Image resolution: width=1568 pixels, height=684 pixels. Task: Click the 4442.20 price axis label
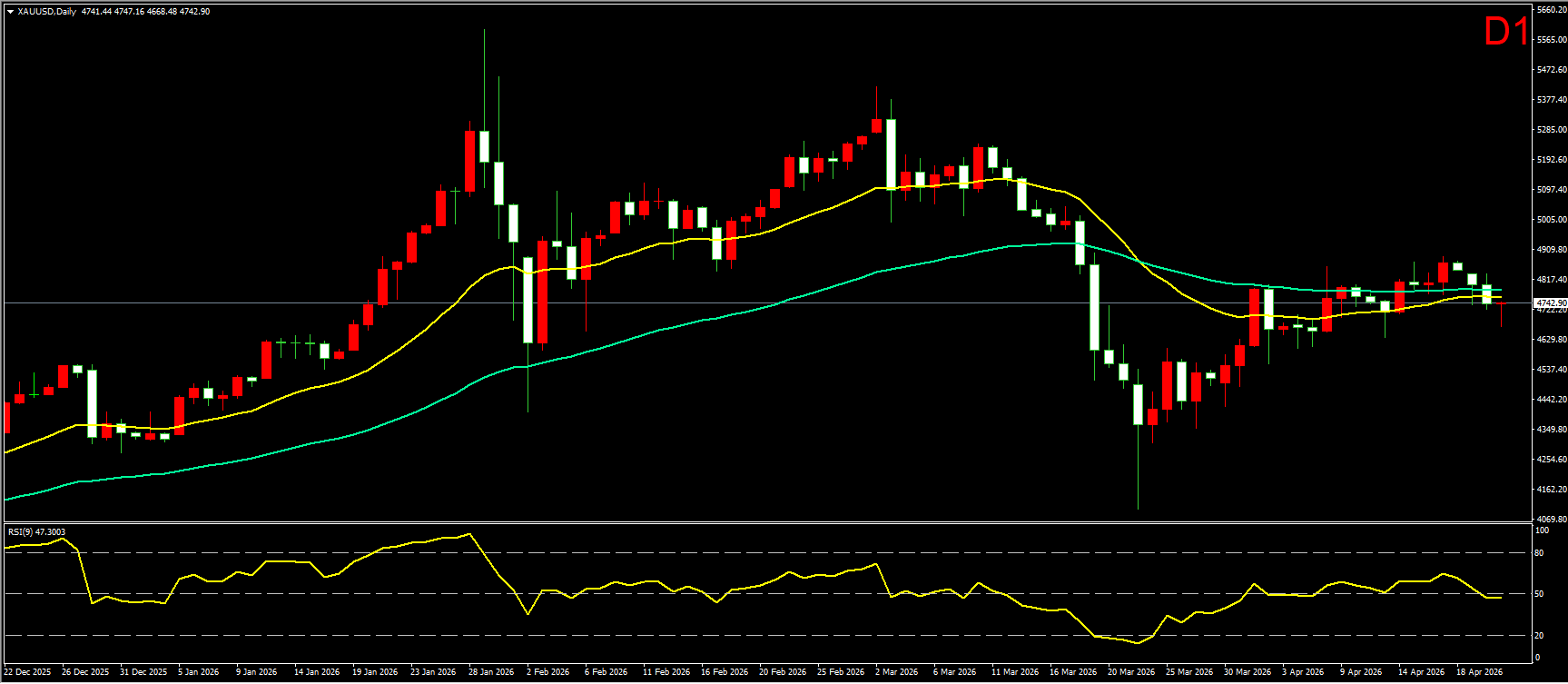click(1551, 400)
